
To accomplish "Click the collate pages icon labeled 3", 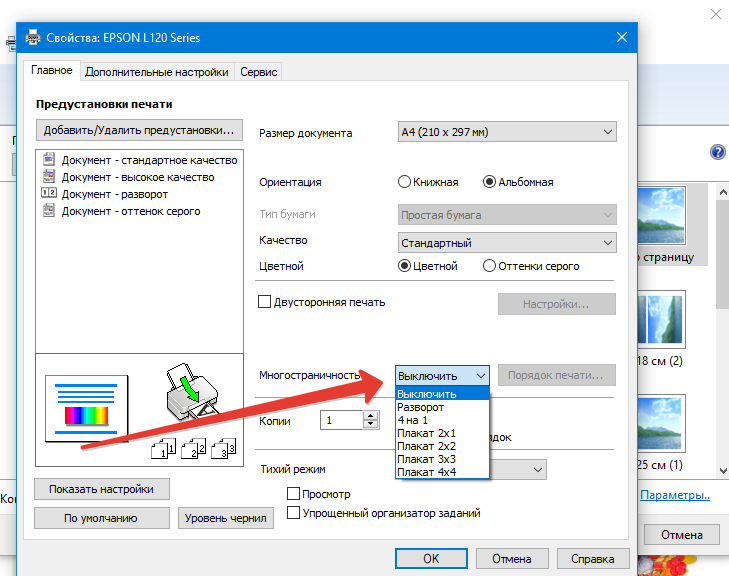I will click(x=224, y=449).
